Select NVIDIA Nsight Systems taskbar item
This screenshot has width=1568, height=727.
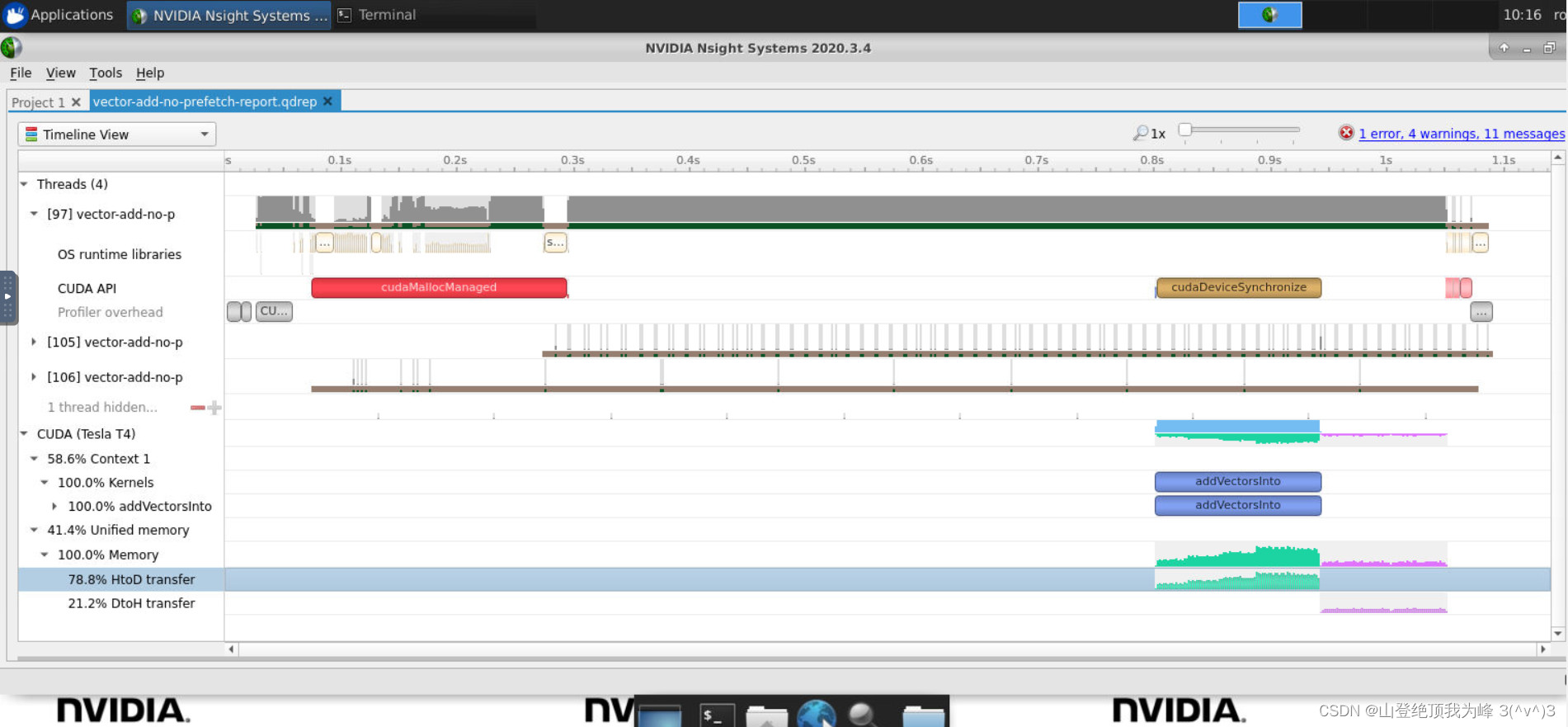(x=229, y=15)
